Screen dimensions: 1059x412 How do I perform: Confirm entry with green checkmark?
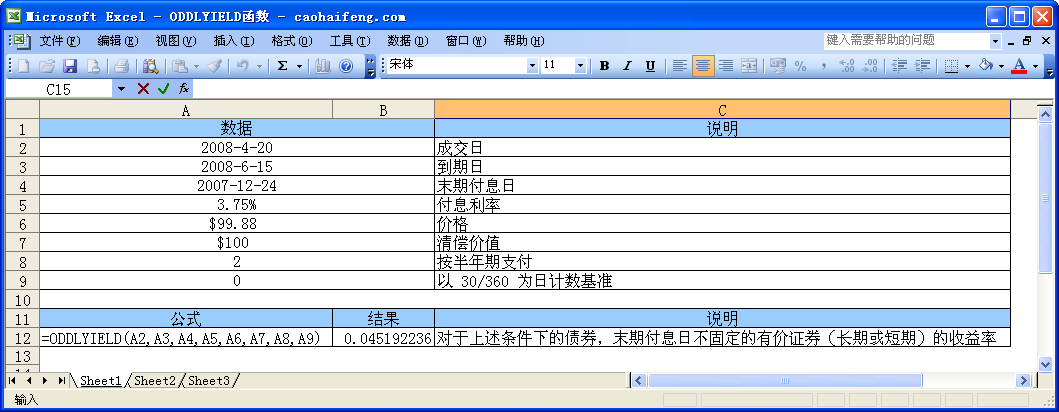pos(163,88)
